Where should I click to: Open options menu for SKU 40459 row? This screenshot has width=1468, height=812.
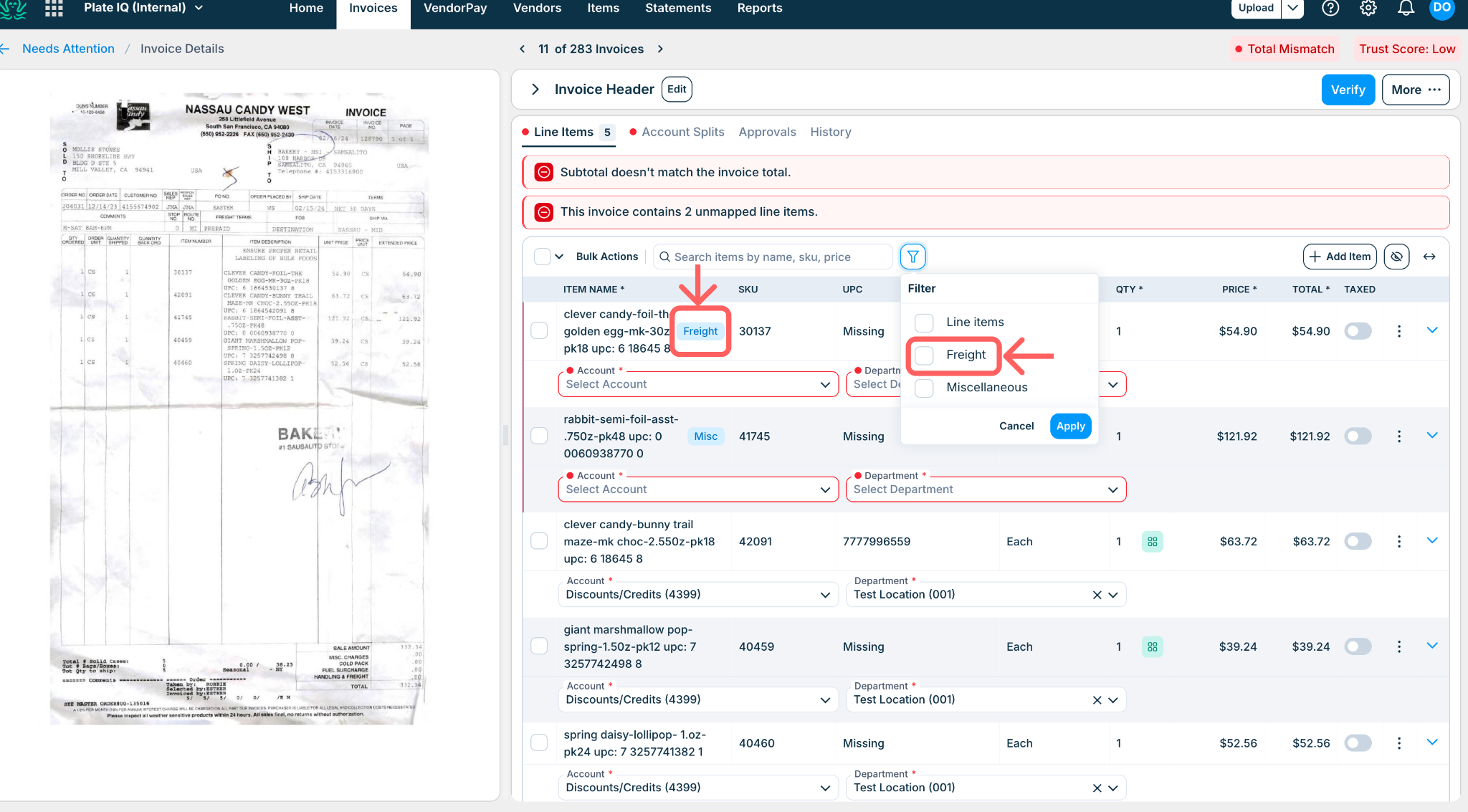pyautogui.click(x=1398, y=646)
